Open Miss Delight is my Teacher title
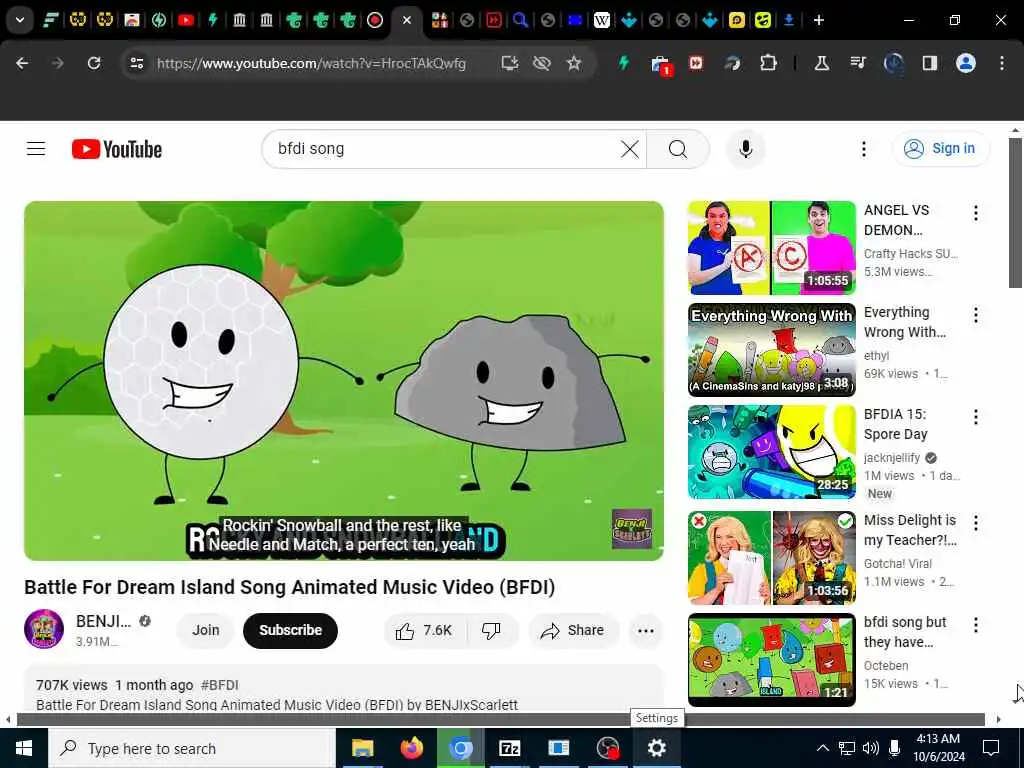Viewport: 1024px width, 768px height. pyautogui.click(x=910, y=530)
